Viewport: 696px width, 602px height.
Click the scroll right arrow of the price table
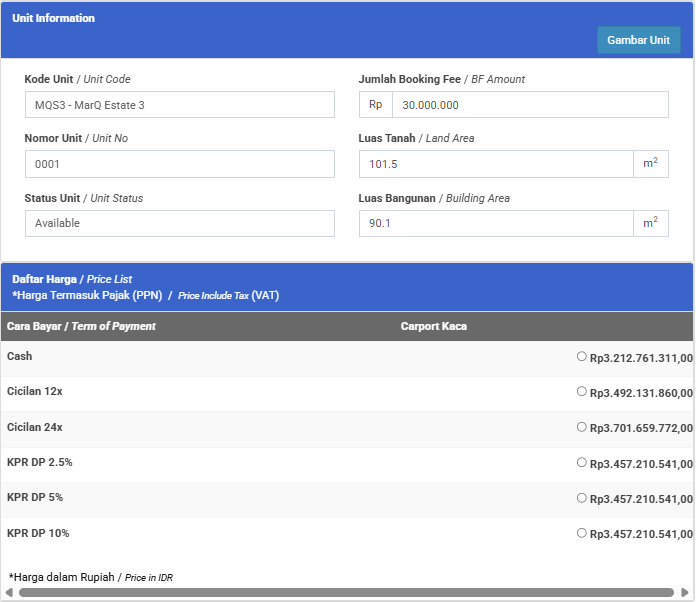[684, 593]
